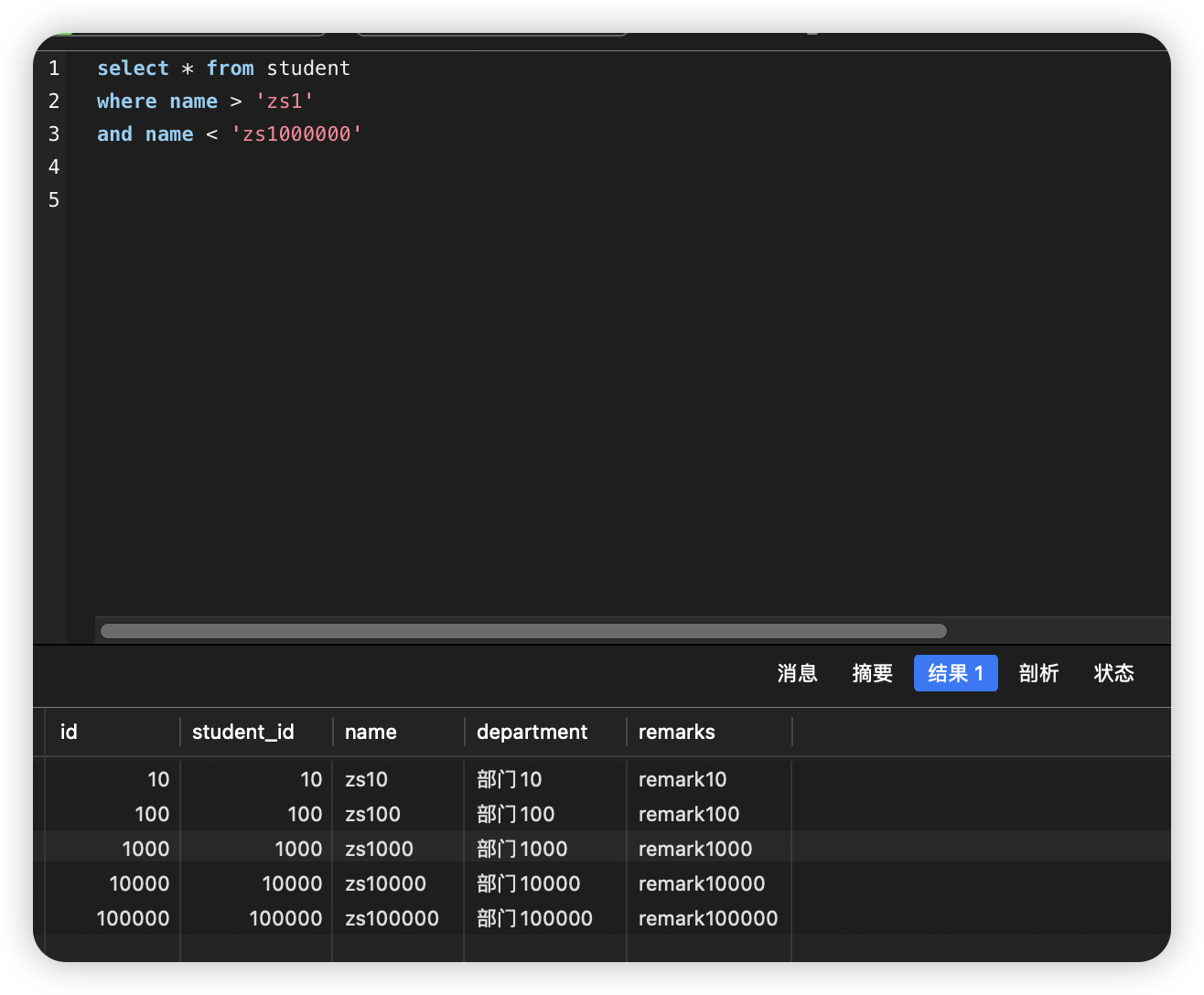Click the name column header
Viewport: 1204px width, 995px height.
tap(371, 732)
